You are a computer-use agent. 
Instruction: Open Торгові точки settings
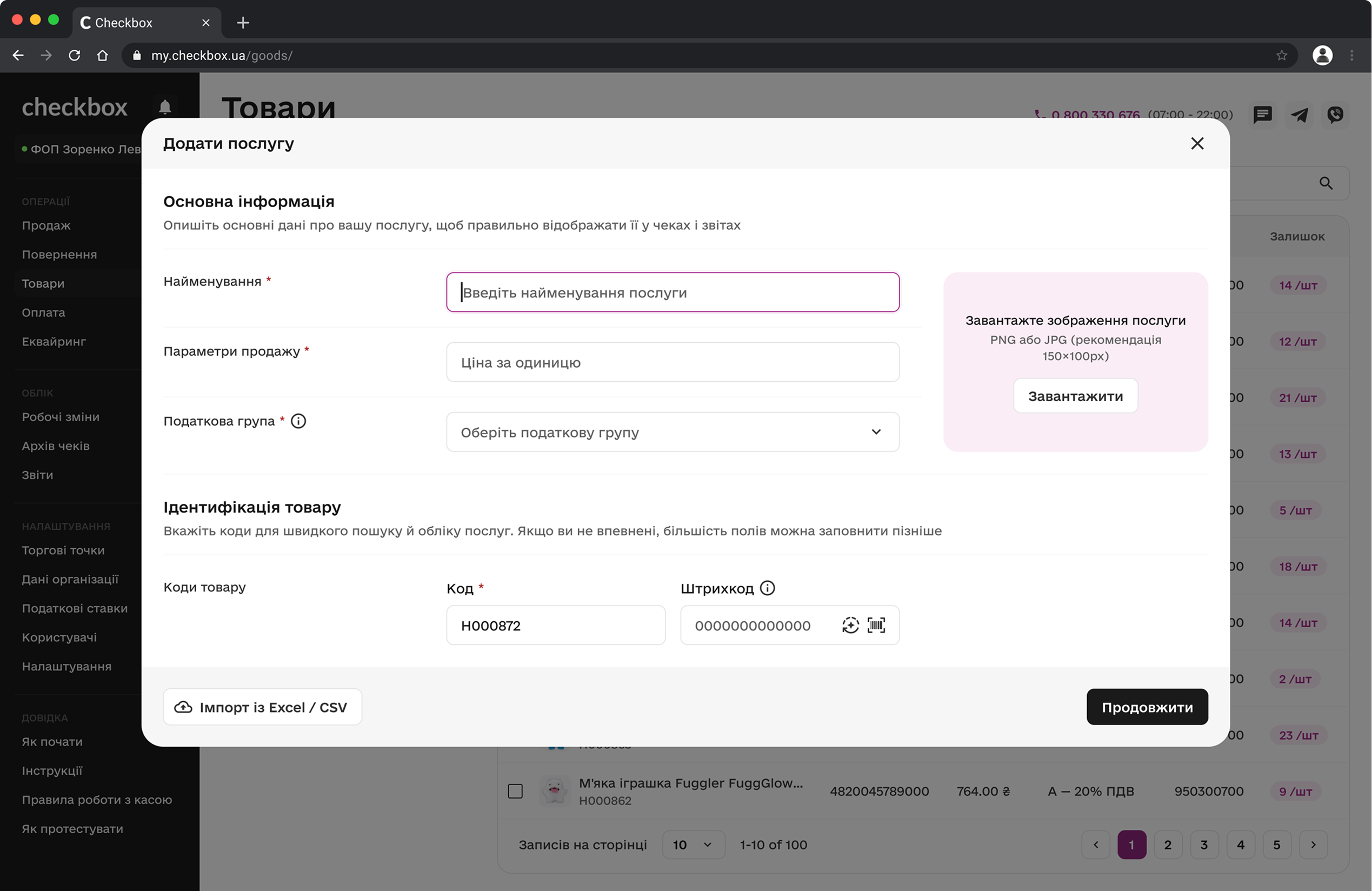(63, 550)
